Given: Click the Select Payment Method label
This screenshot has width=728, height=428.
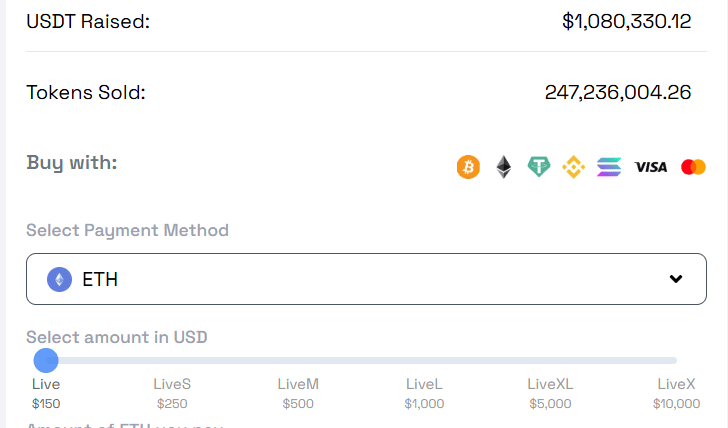Looking at the screenshot, I should (127, 230).
